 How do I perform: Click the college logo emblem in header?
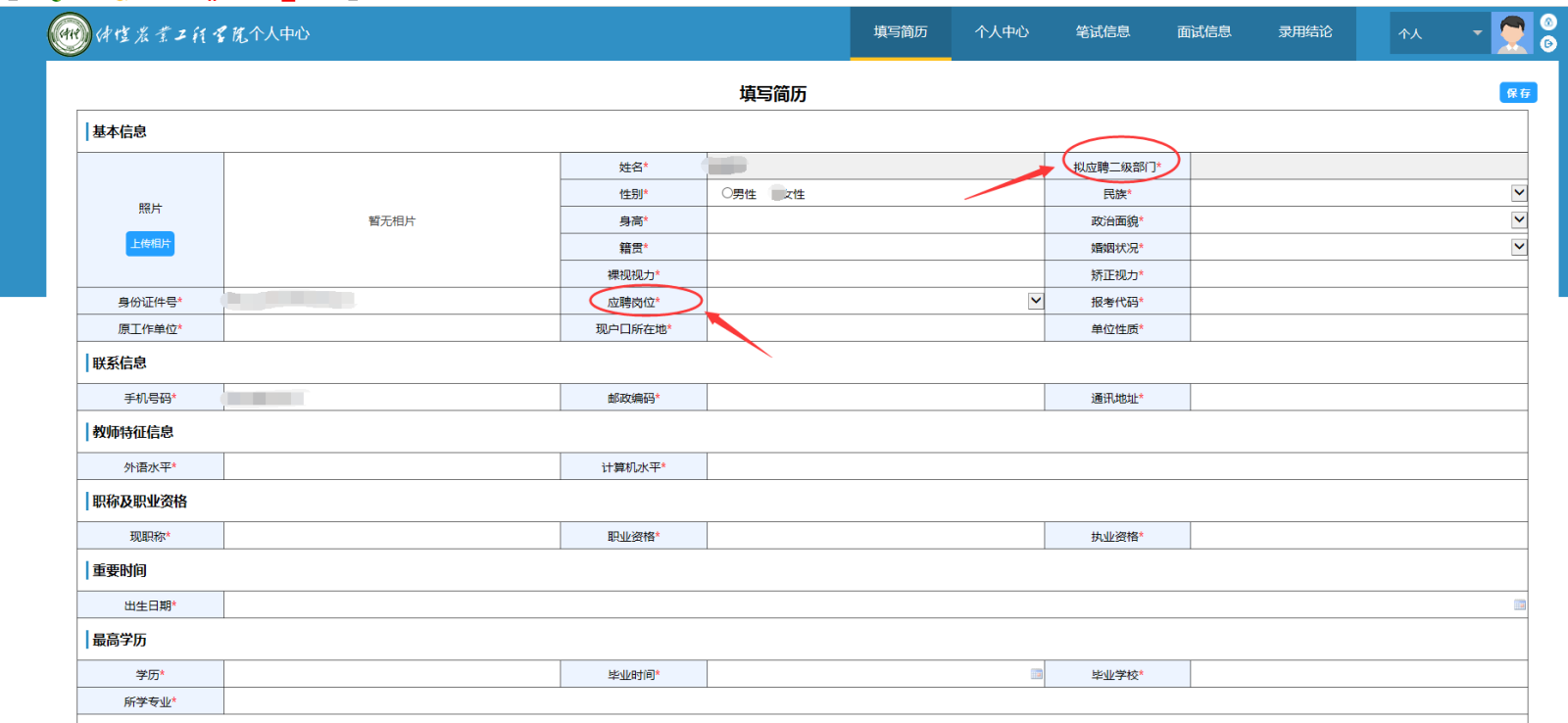click(70, 34)
